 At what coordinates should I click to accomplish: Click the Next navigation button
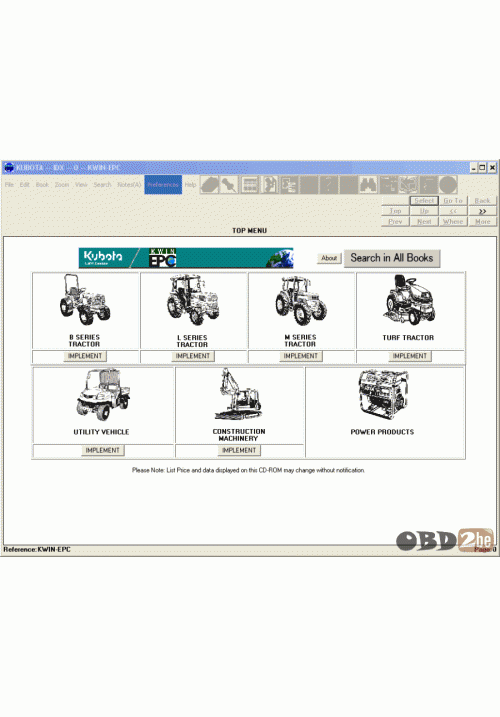(x=424, y=221)
